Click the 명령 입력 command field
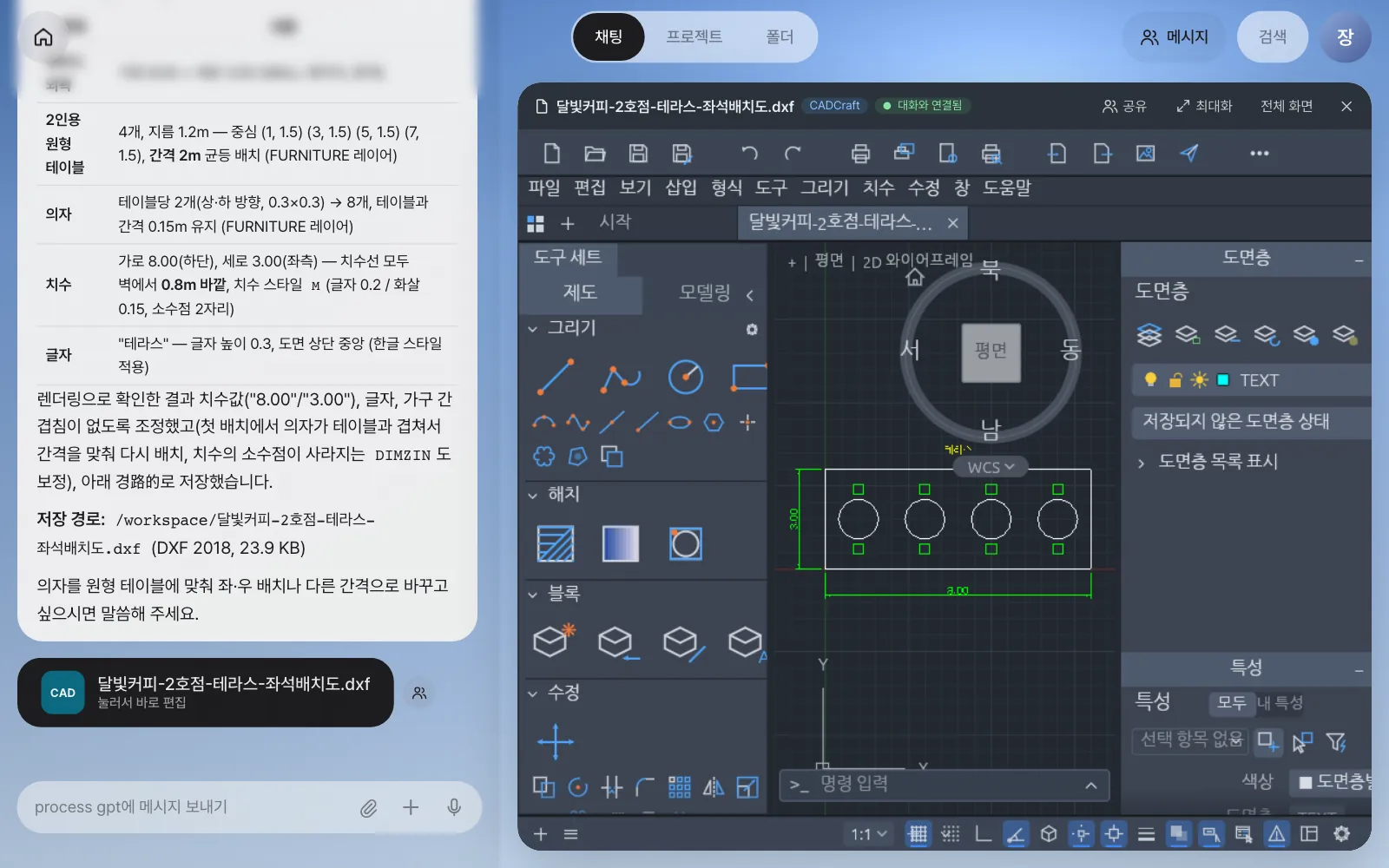This screenshot has width=1389, height=868. [x=945, y=785]
